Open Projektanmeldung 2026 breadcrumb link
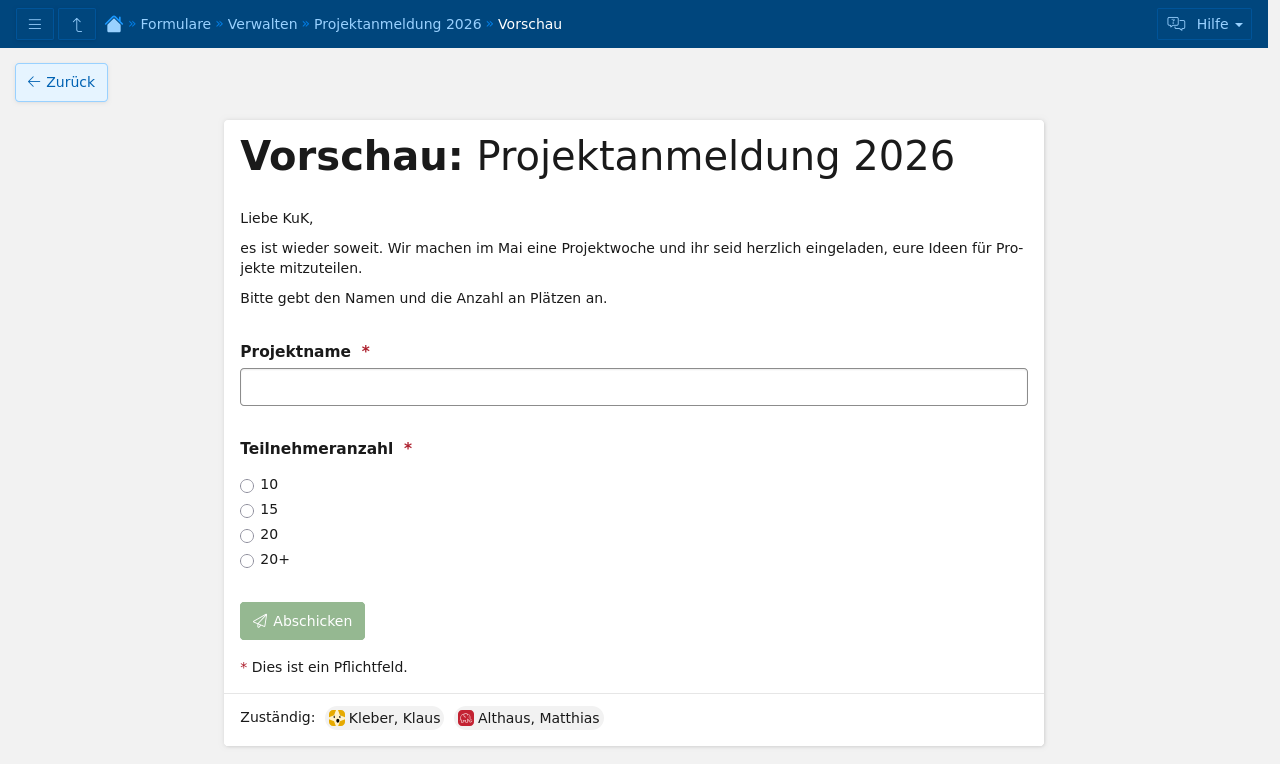1280x764 pixels. [x=397, y=24]
